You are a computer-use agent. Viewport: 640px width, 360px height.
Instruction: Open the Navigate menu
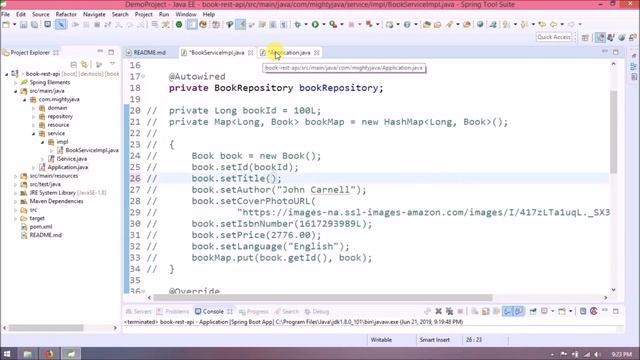click(94, 14)
